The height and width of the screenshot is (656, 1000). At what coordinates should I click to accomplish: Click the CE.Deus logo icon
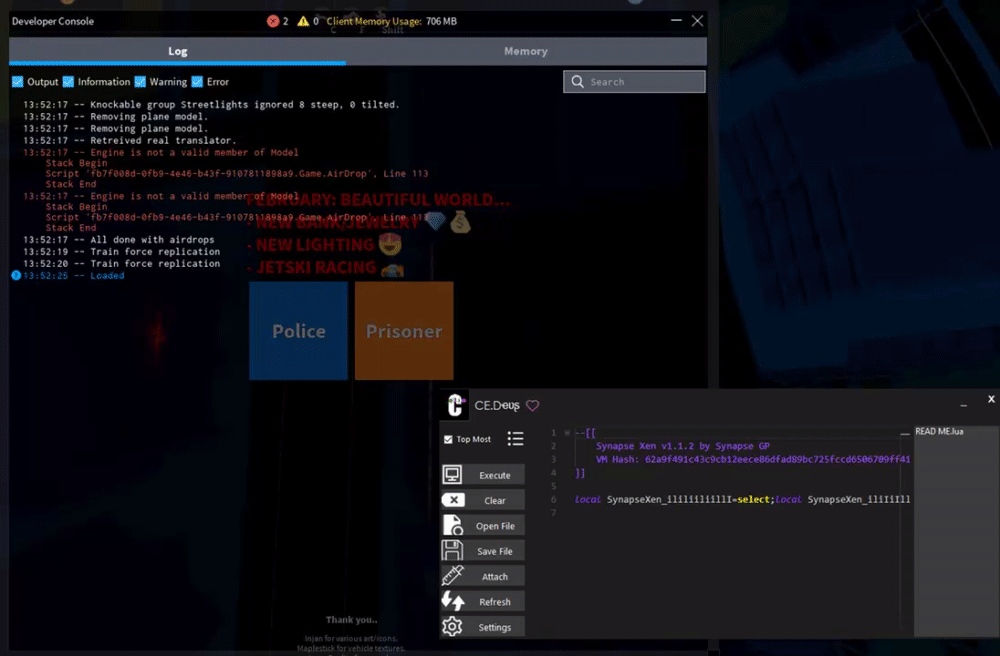point(455,405)
